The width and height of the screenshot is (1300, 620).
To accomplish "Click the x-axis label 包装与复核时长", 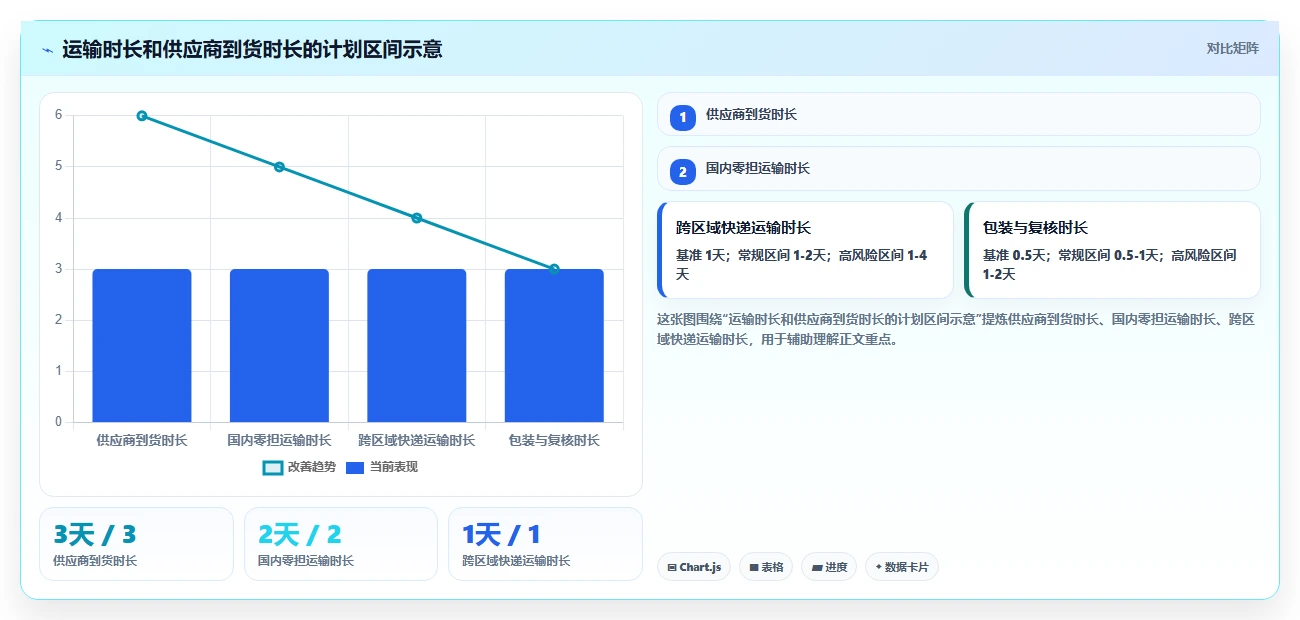I will [x=554, y=440].
